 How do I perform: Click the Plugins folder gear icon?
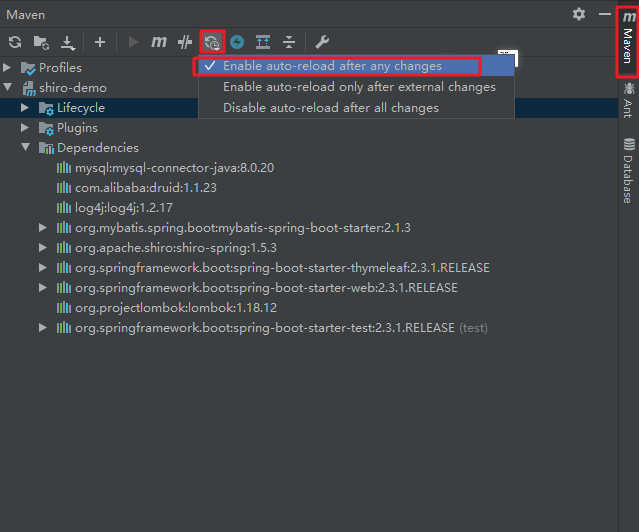(x=46, y=128)
